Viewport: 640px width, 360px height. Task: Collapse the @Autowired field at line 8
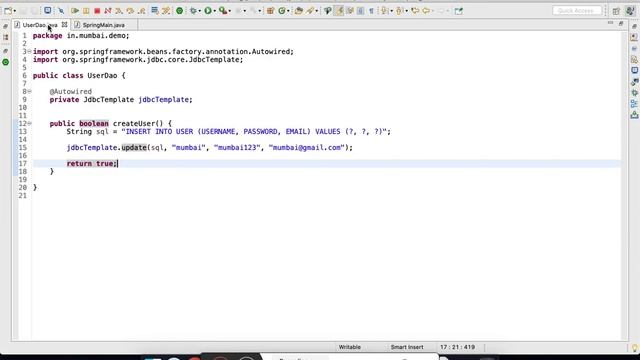(29, 91)
